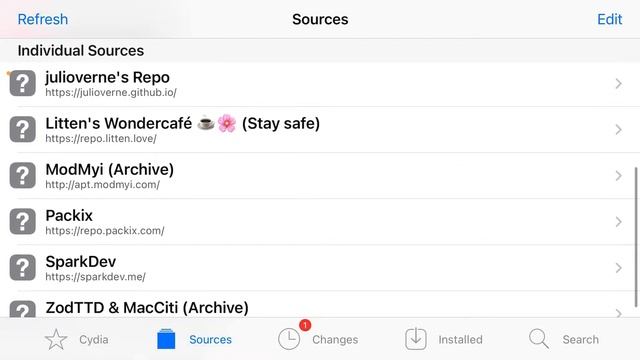Image resolution: width=640 pixels, height=360 pixels.
Task: Tap the blue Sources box icon
Action: pyautogui.click(x=166, y=339)
